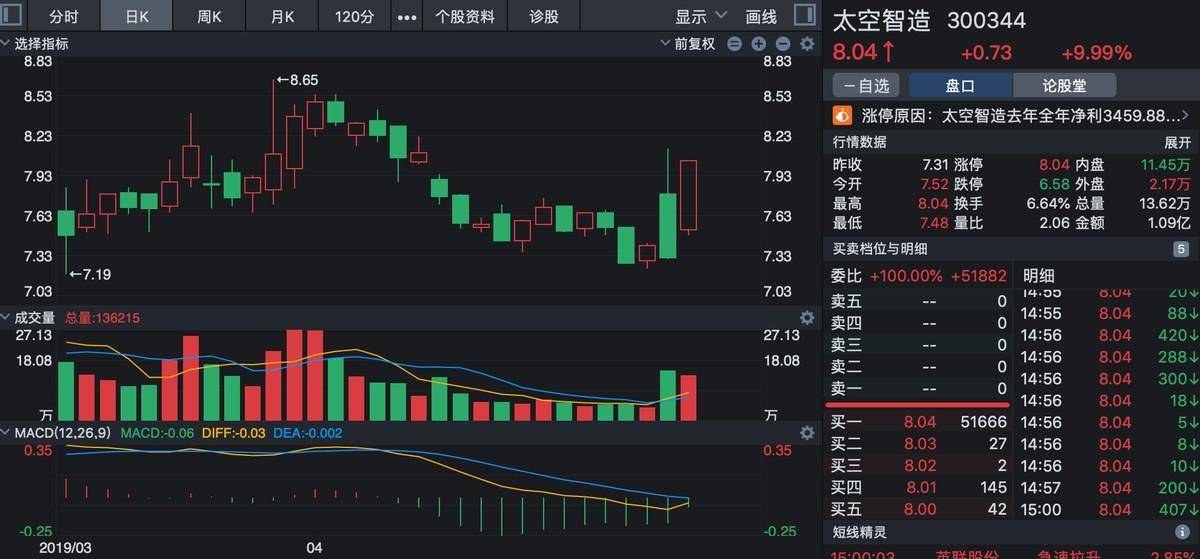Toggle the right sidebar panel icon
The image size is (1200, 559).
pos(805,16)
